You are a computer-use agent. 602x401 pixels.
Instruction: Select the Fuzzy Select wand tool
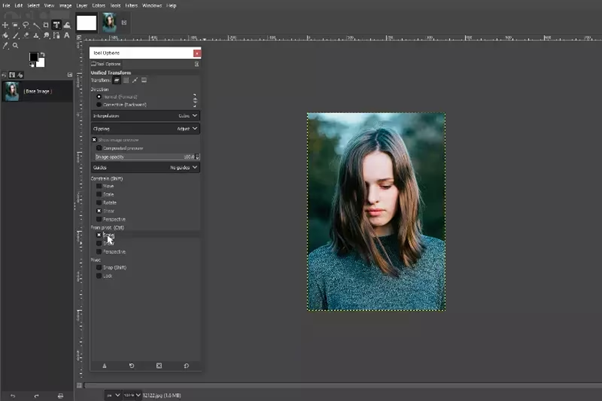pyautogui.click(x=36, y=25)
